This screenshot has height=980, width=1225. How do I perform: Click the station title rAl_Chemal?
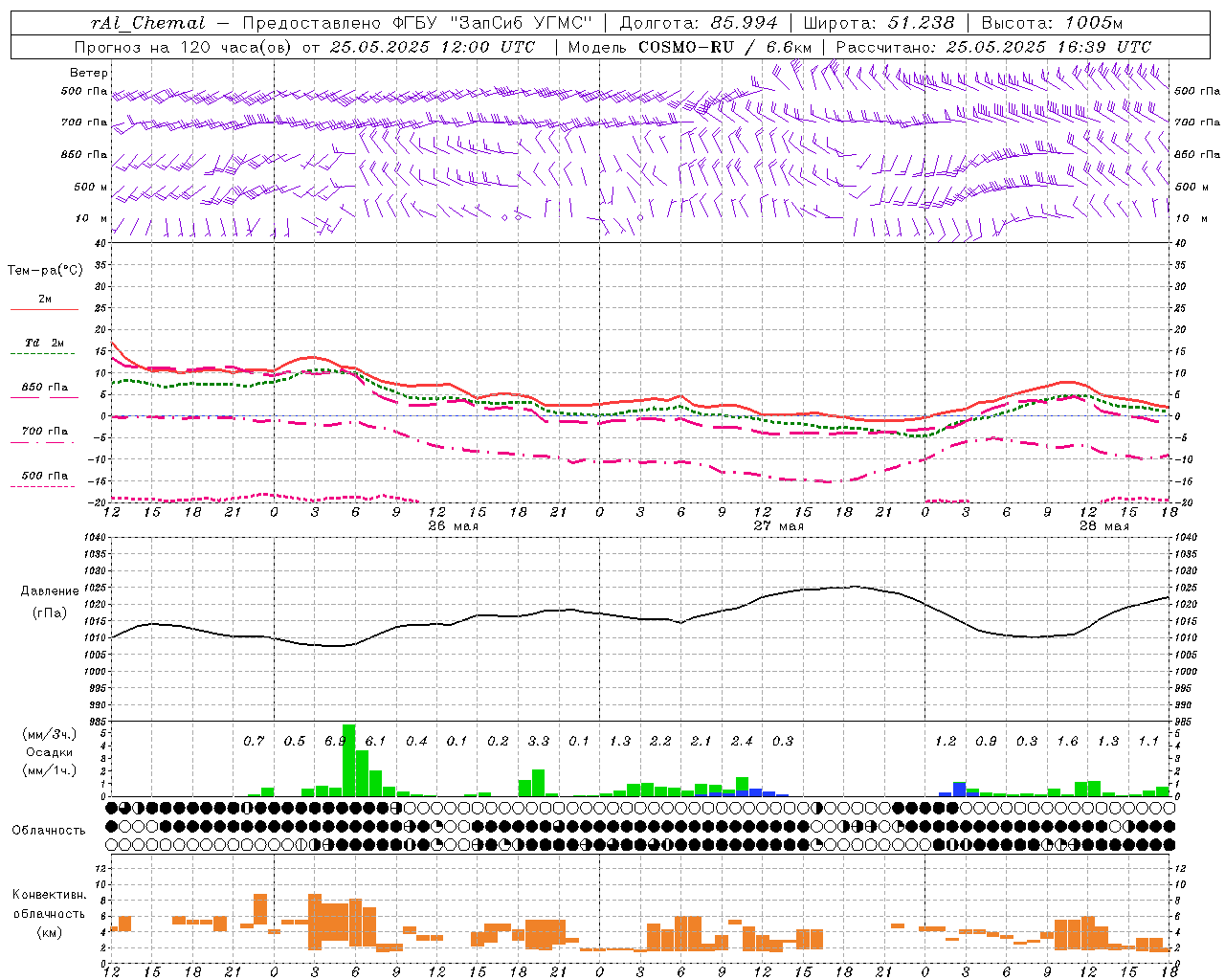pyautogui.click(x=148, y=23)
